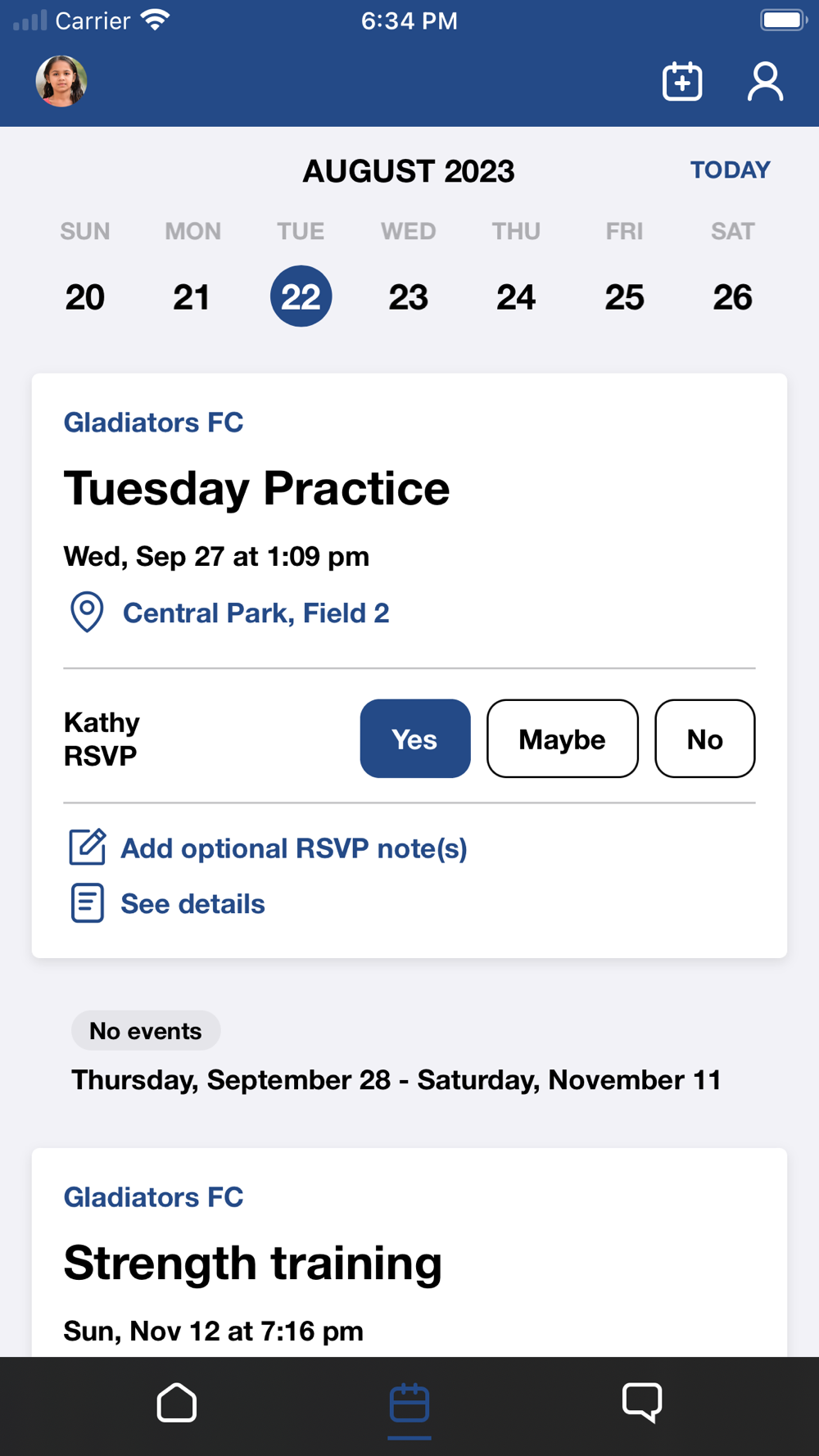Tap the location pin icon
This screenshot has height=1456, width=819.
(87, 613)
